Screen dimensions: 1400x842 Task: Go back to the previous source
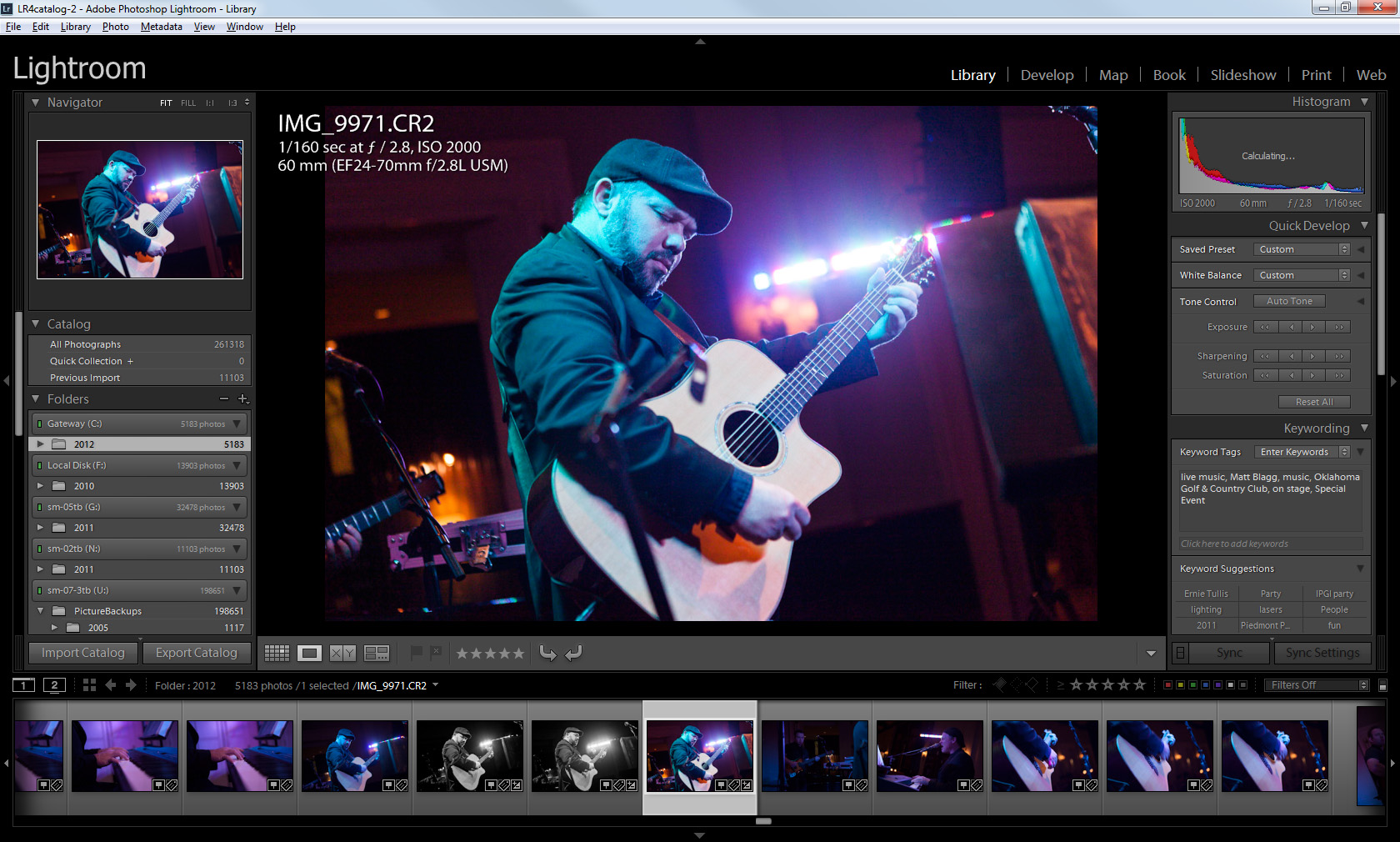[110, 685]
